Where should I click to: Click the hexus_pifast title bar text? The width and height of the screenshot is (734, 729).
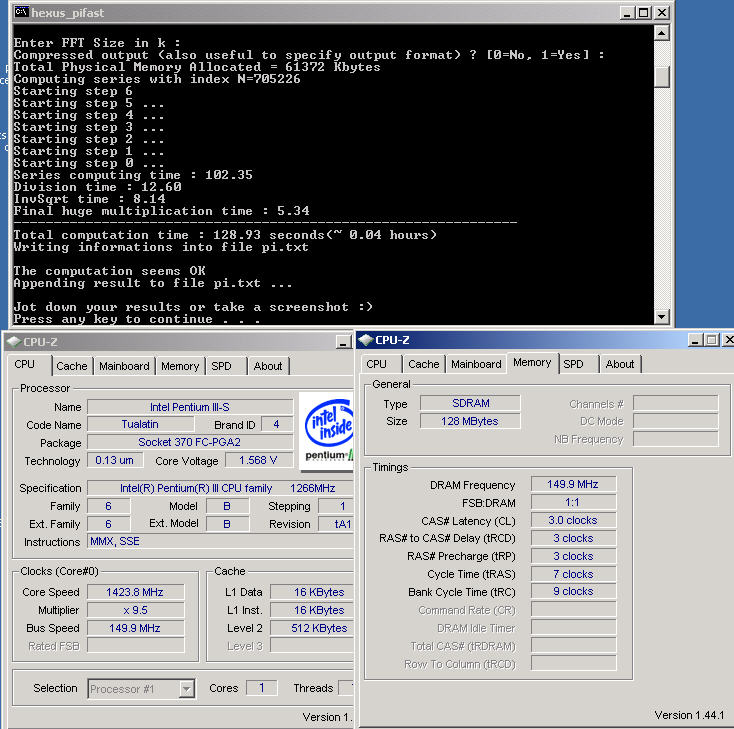68,13
